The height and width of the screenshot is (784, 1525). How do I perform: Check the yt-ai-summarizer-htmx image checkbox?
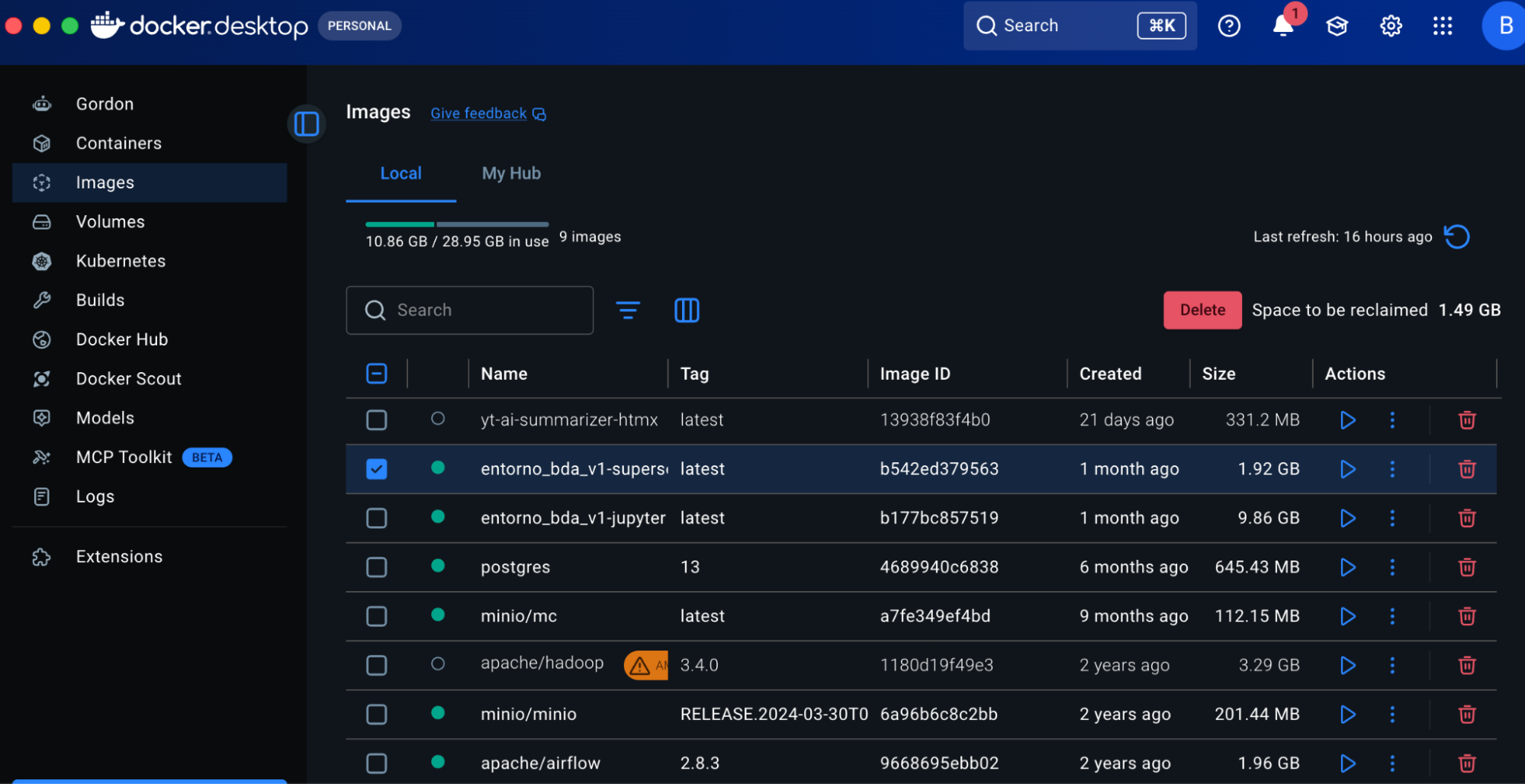click(377, 420)
